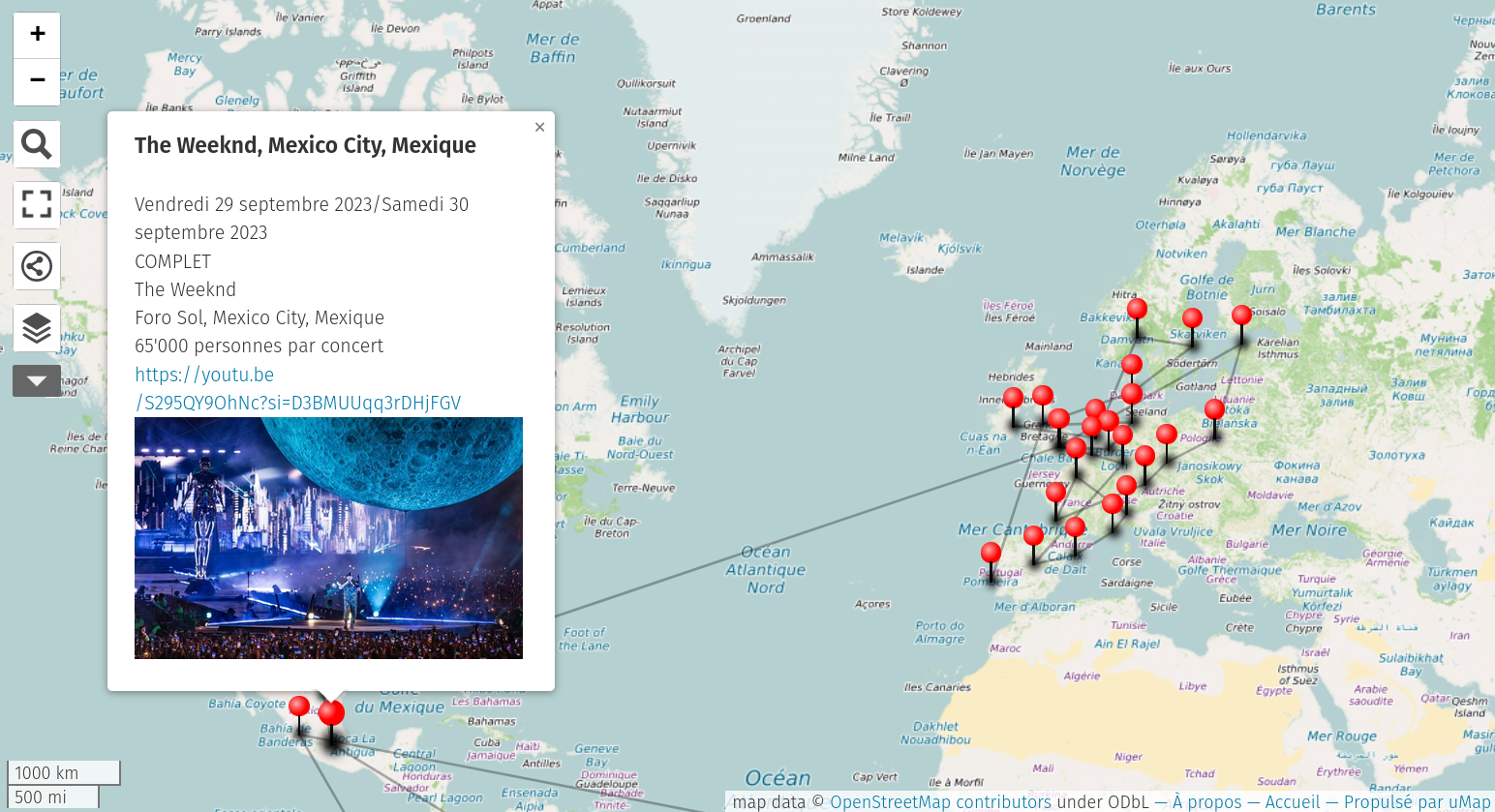This screenshot has width=1495, height=812.
Task: Click the 'Mer de Baffin' map label
Action: point(553,48)
